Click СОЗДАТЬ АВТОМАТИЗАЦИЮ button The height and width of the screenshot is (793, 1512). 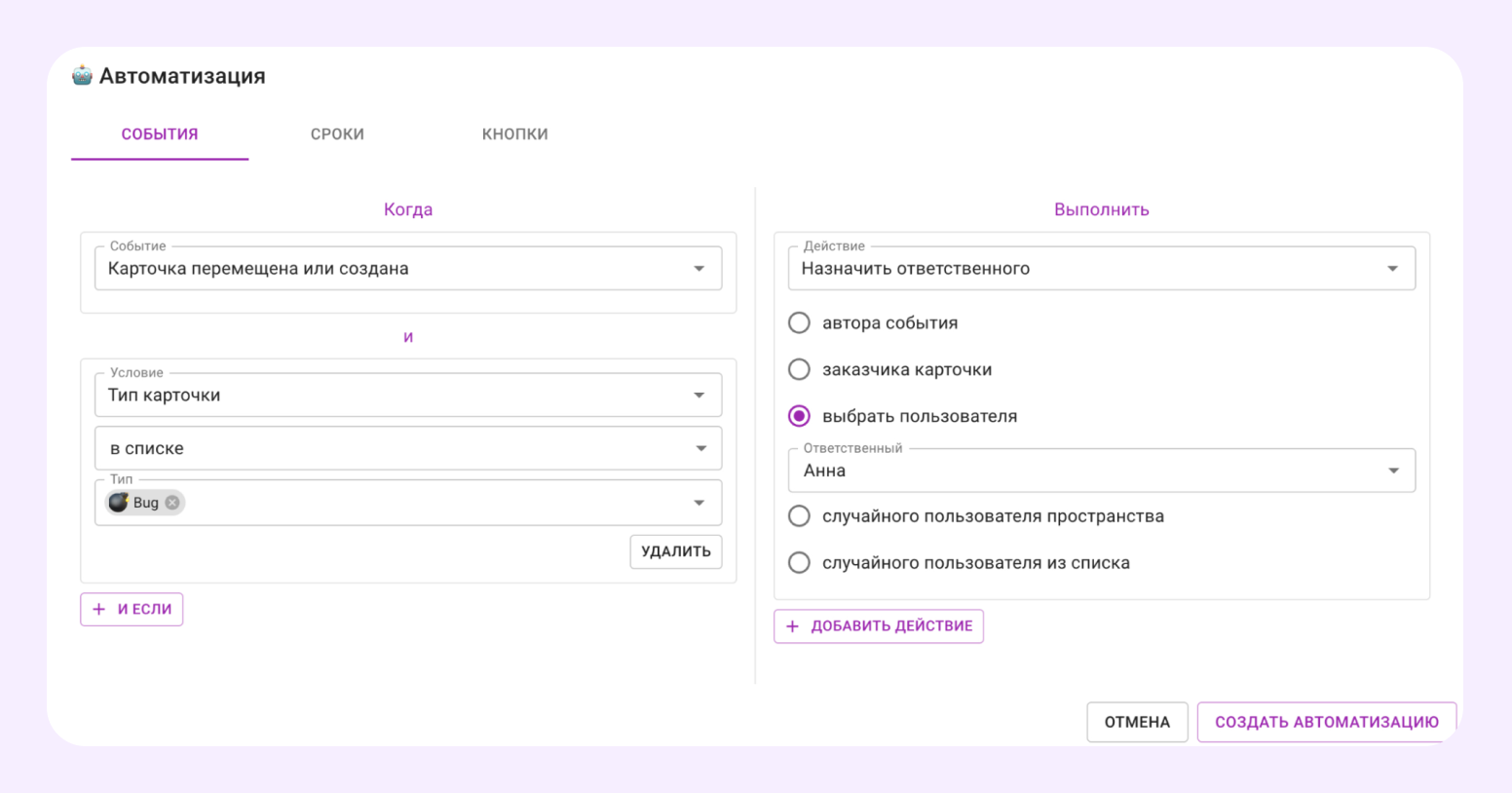pyautogui.click(x=1326, y=722)
